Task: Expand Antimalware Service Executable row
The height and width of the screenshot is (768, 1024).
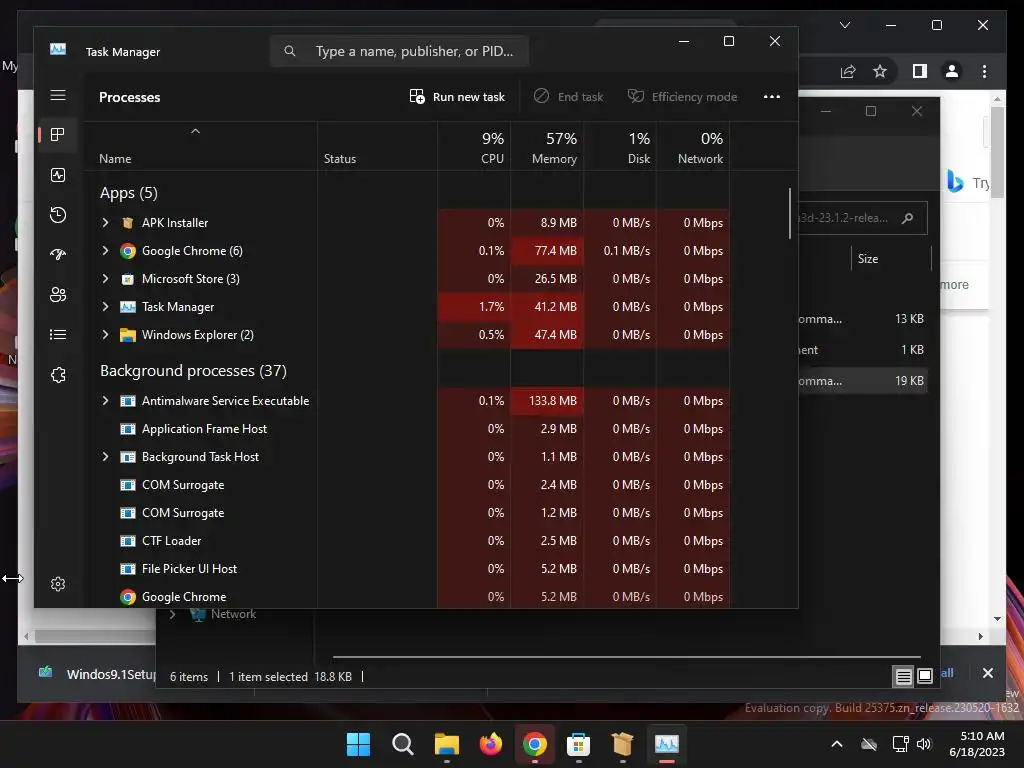Action: (105, 401)
